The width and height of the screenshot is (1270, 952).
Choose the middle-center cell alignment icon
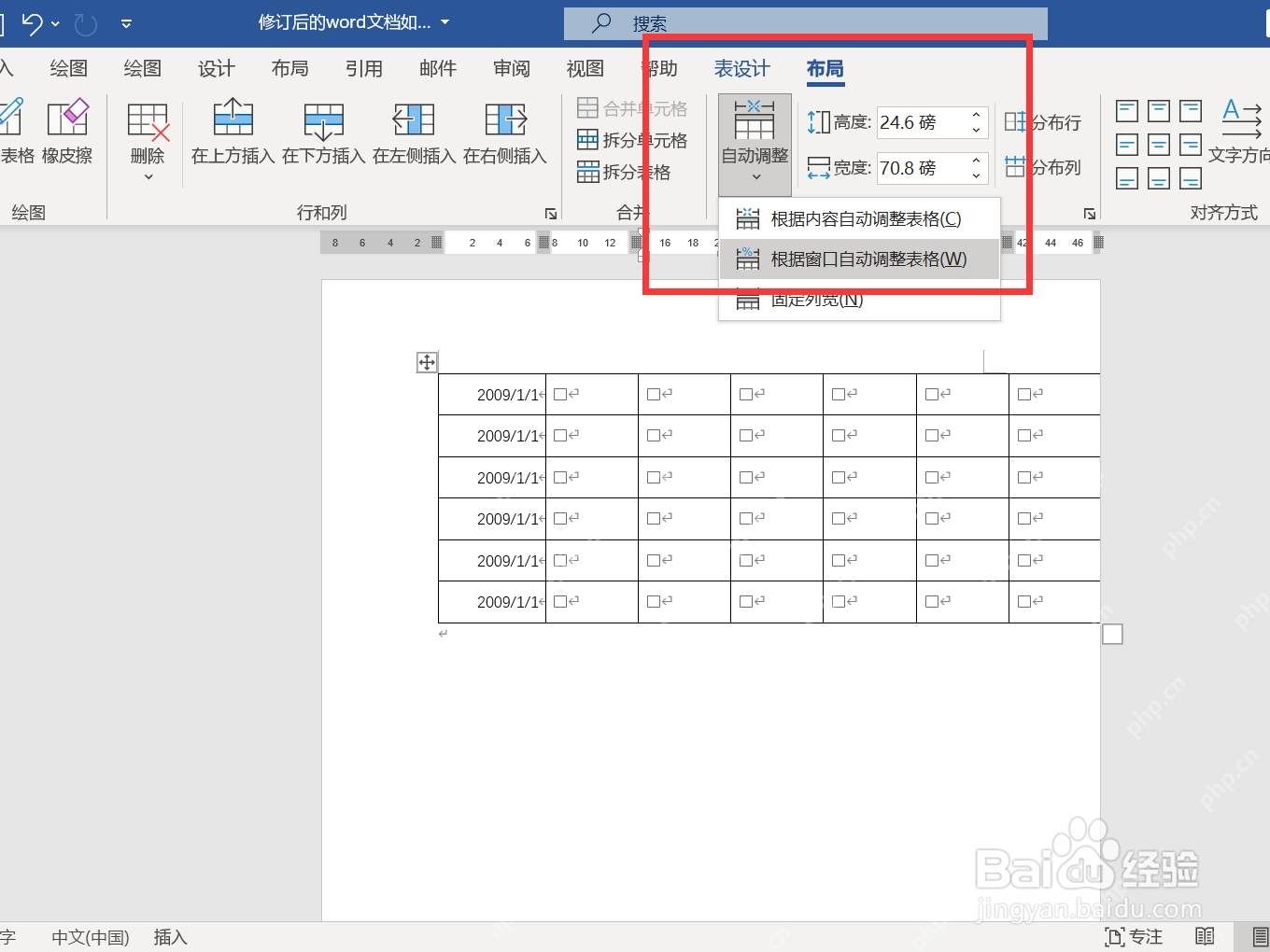coord(1159,145)
